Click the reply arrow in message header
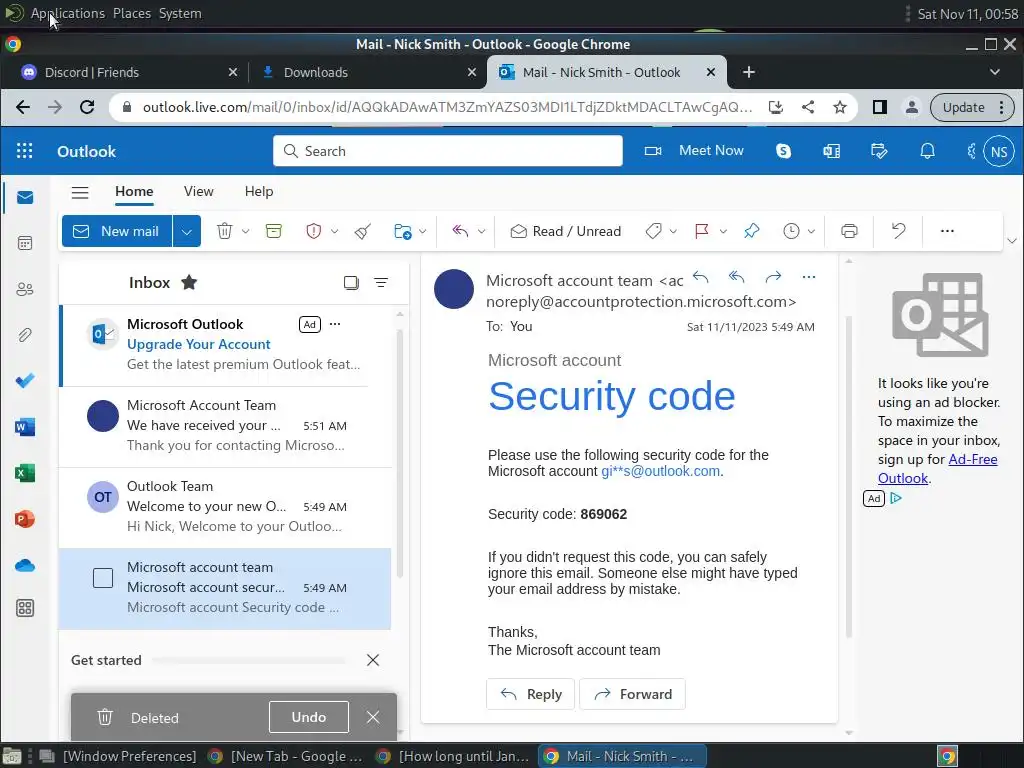 pos(701,277)
